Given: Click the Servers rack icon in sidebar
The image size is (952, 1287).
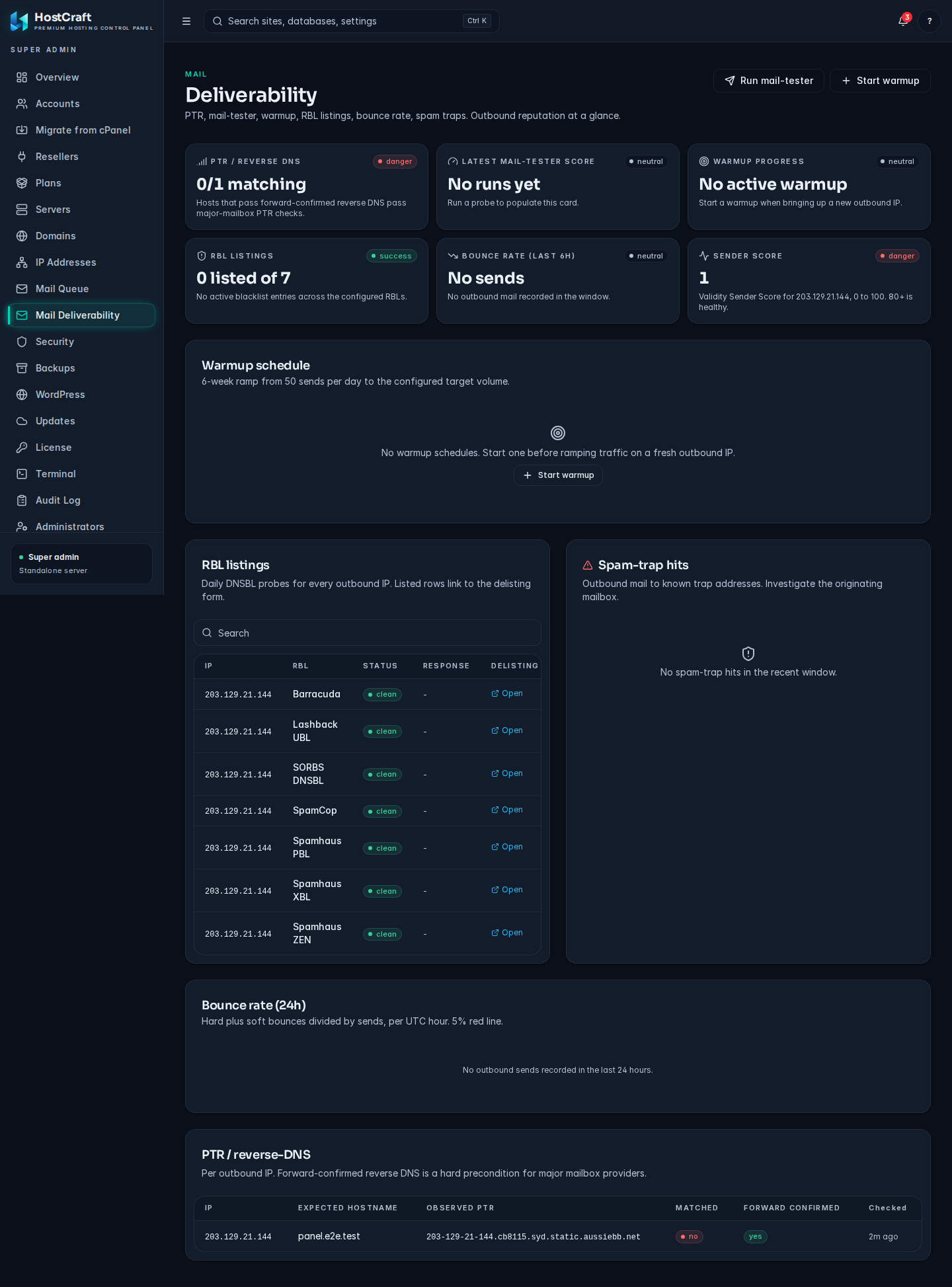Looking at the screenshot, I should 22,210.
